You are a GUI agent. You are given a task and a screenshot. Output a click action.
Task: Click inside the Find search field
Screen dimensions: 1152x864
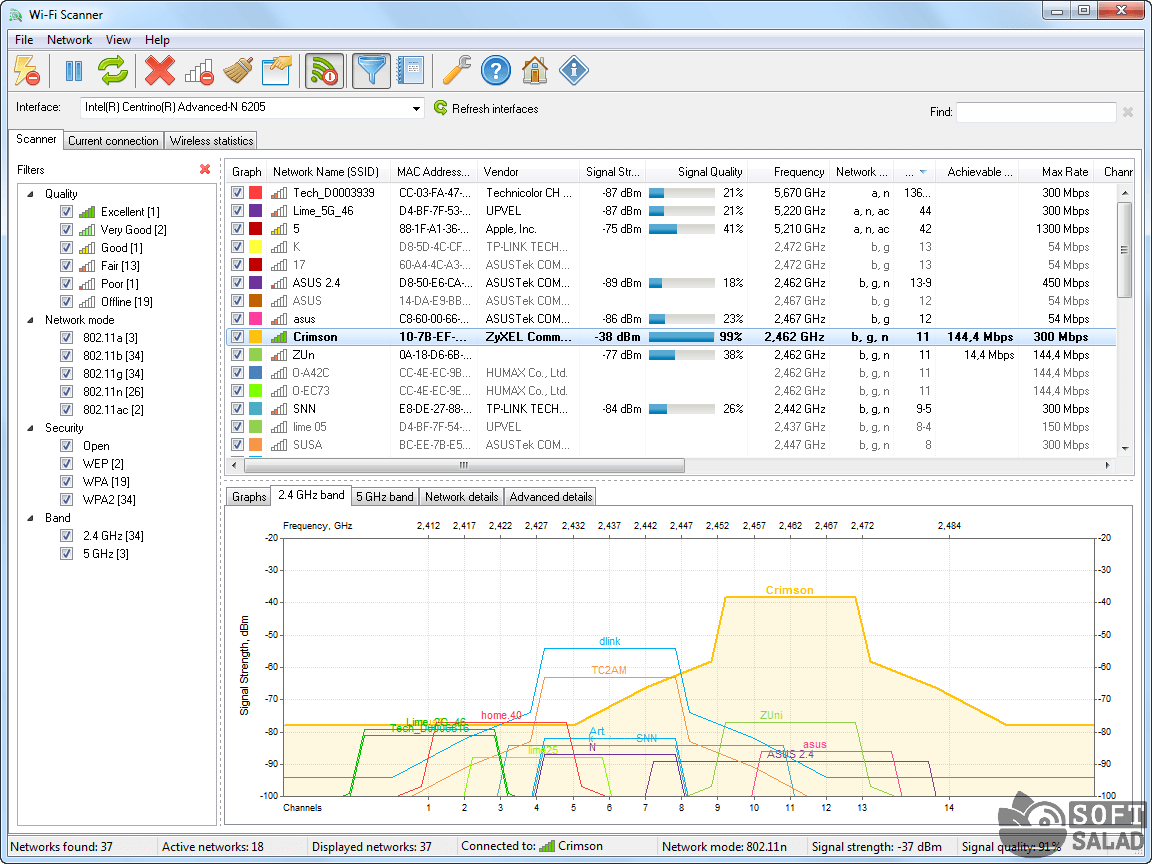tap(1036, 112)
